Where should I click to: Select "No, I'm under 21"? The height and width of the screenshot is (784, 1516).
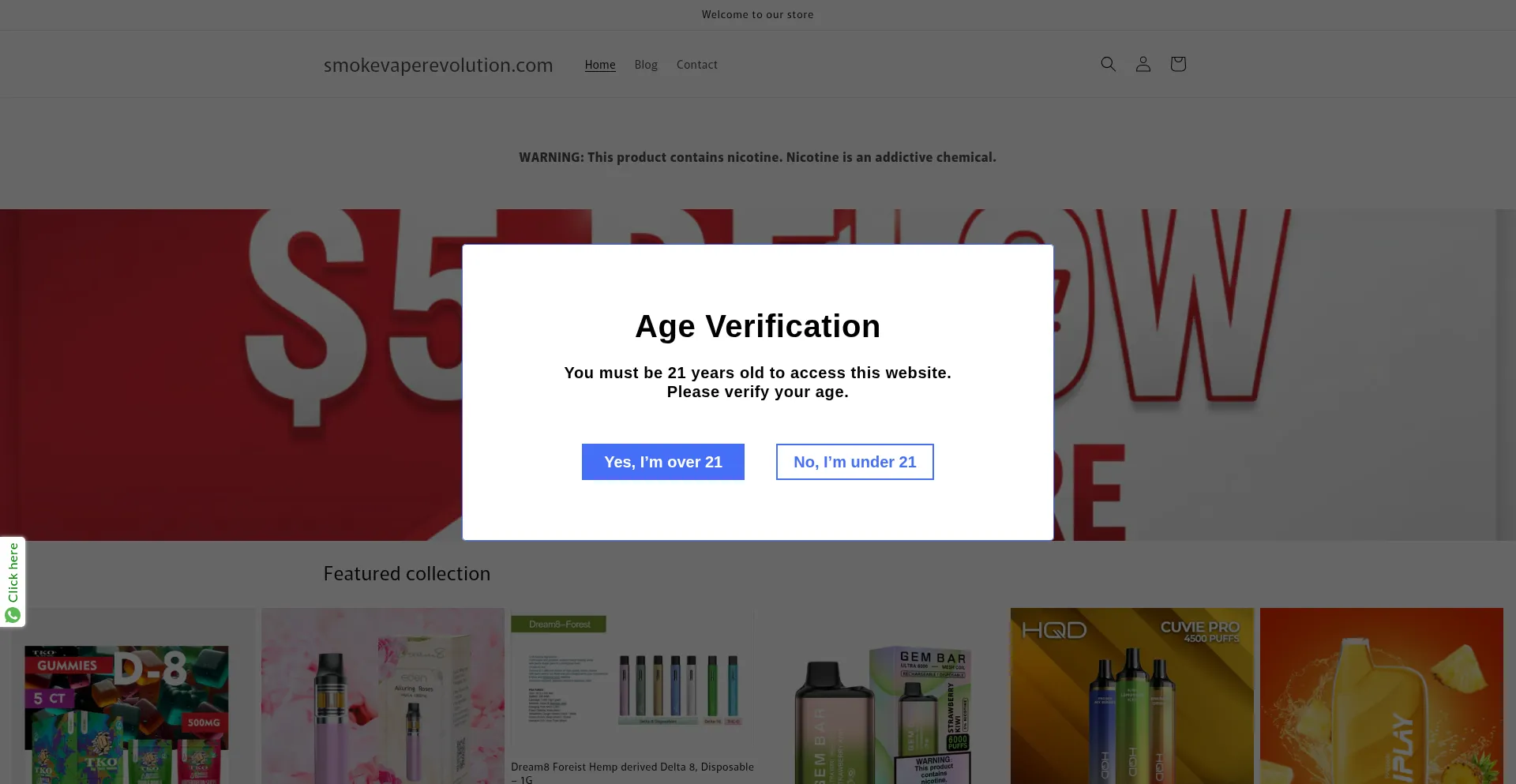click(854, 462)
